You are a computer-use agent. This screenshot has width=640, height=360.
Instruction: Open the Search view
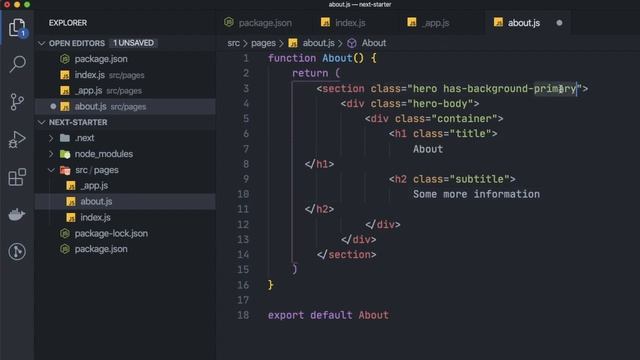(x=17, y=64)
